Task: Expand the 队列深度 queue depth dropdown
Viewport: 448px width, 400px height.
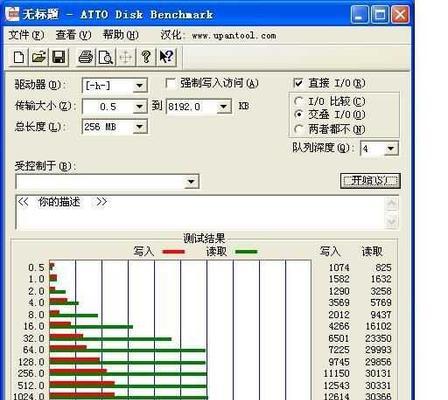Action: pyautogui.click(x=391, y=148)
